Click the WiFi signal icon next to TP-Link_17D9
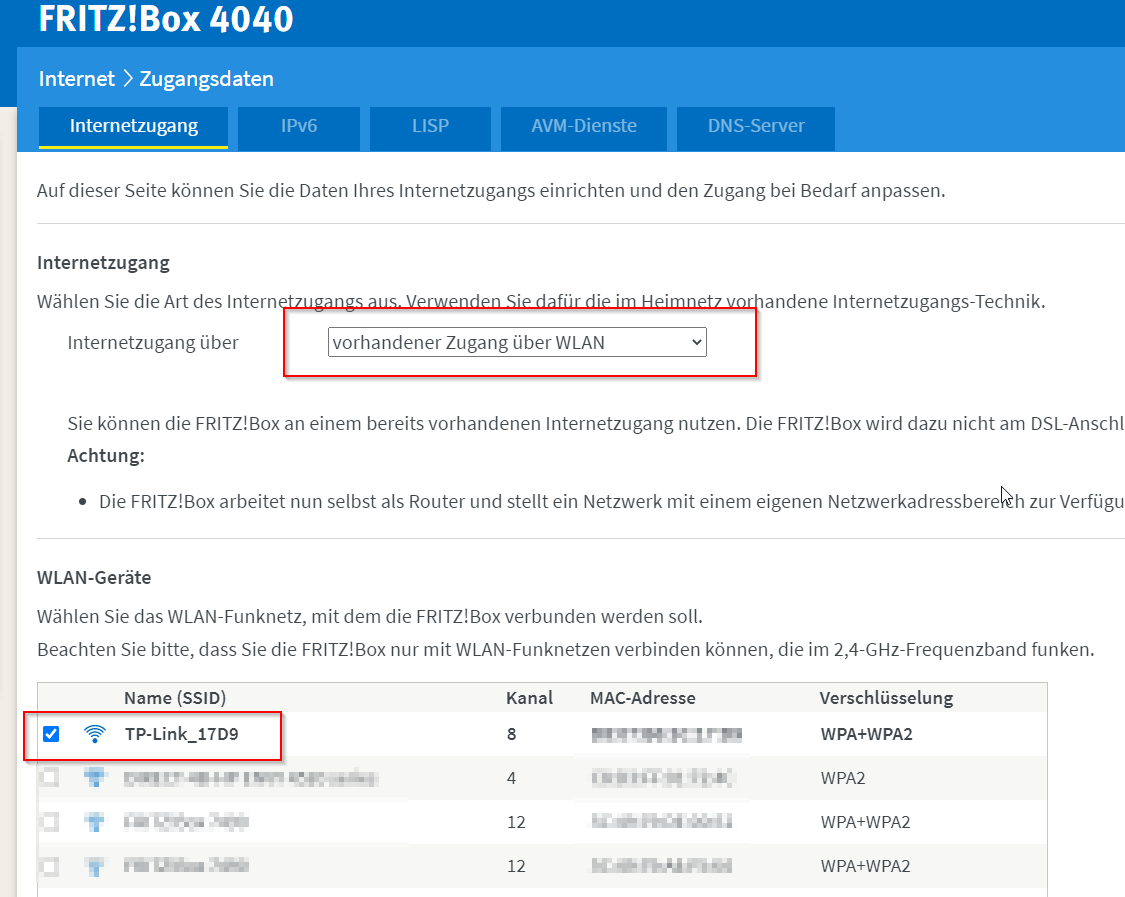 click(94, 733)
